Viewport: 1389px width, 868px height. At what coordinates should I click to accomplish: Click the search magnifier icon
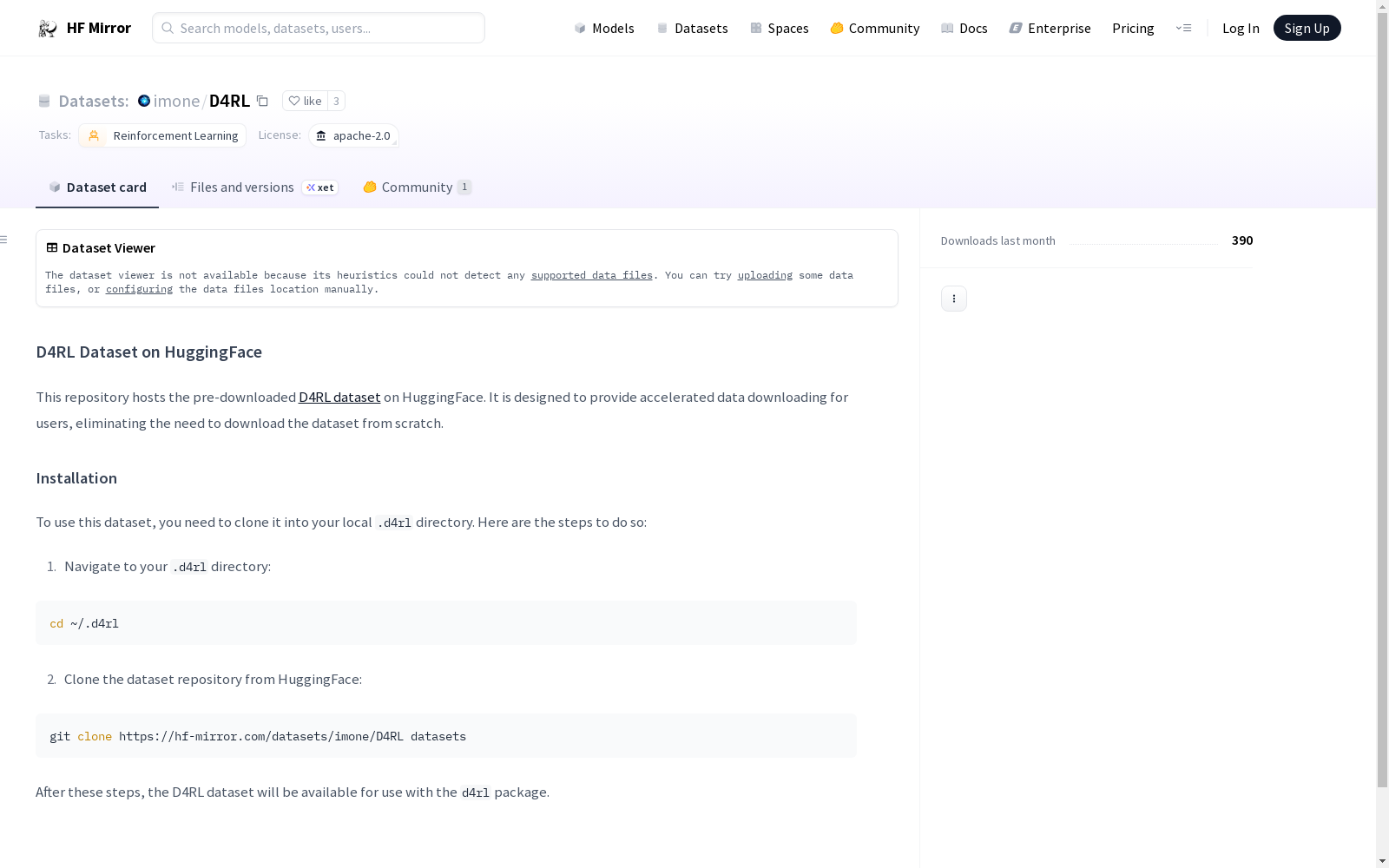168,28
